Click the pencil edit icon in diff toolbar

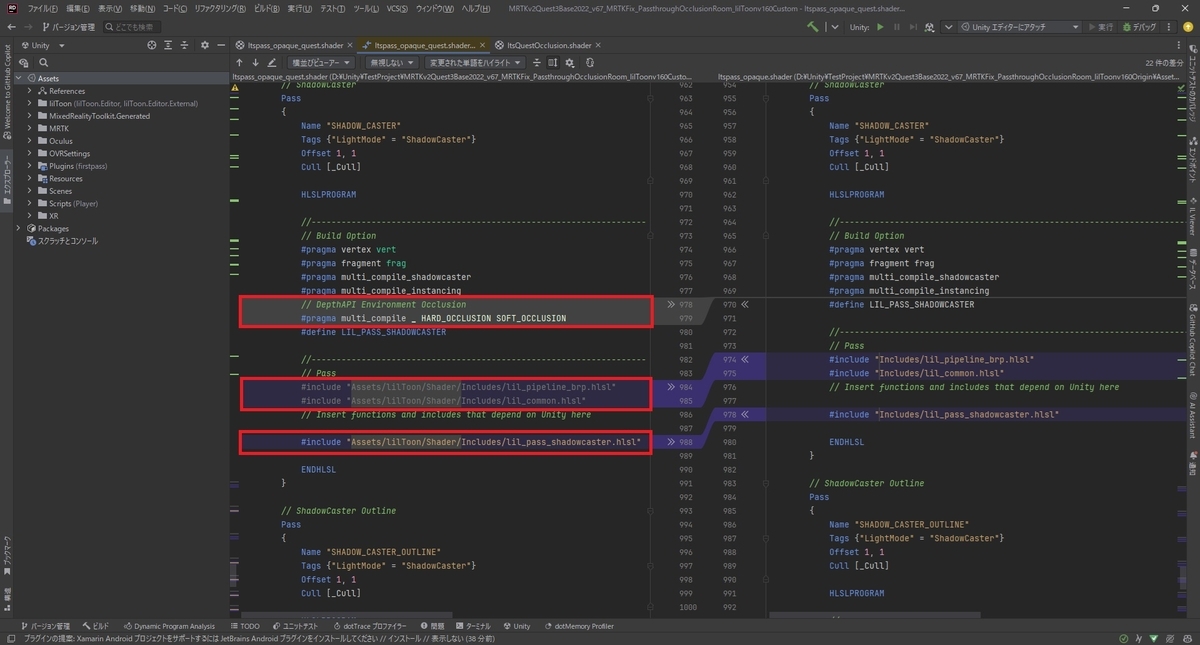tap(272, 62)
